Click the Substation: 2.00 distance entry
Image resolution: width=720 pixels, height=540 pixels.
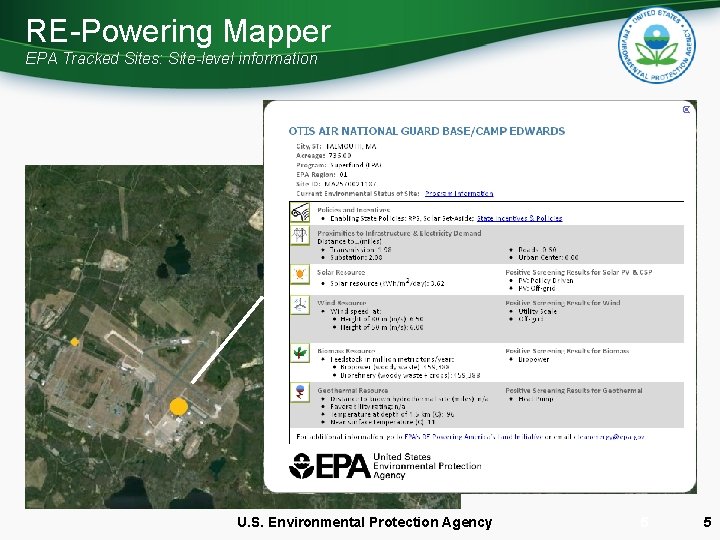(x=356, y=258)
